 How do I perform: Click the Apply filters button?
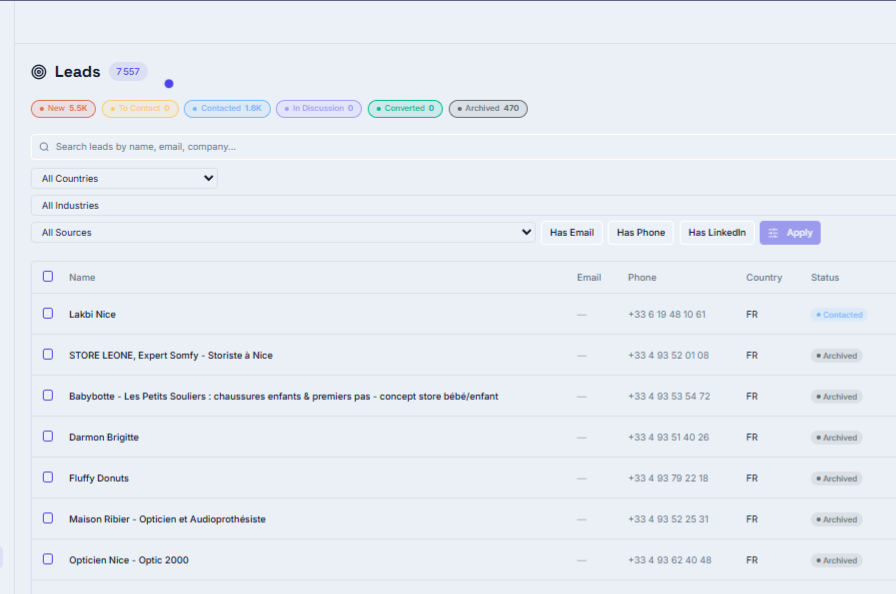click(x=790, y=233)
